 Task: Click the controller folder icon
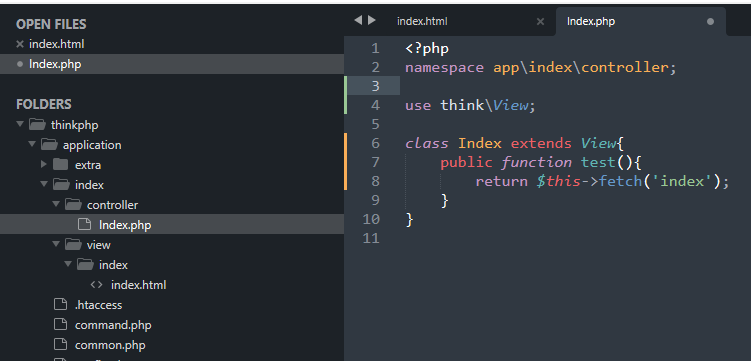point(73,204)
